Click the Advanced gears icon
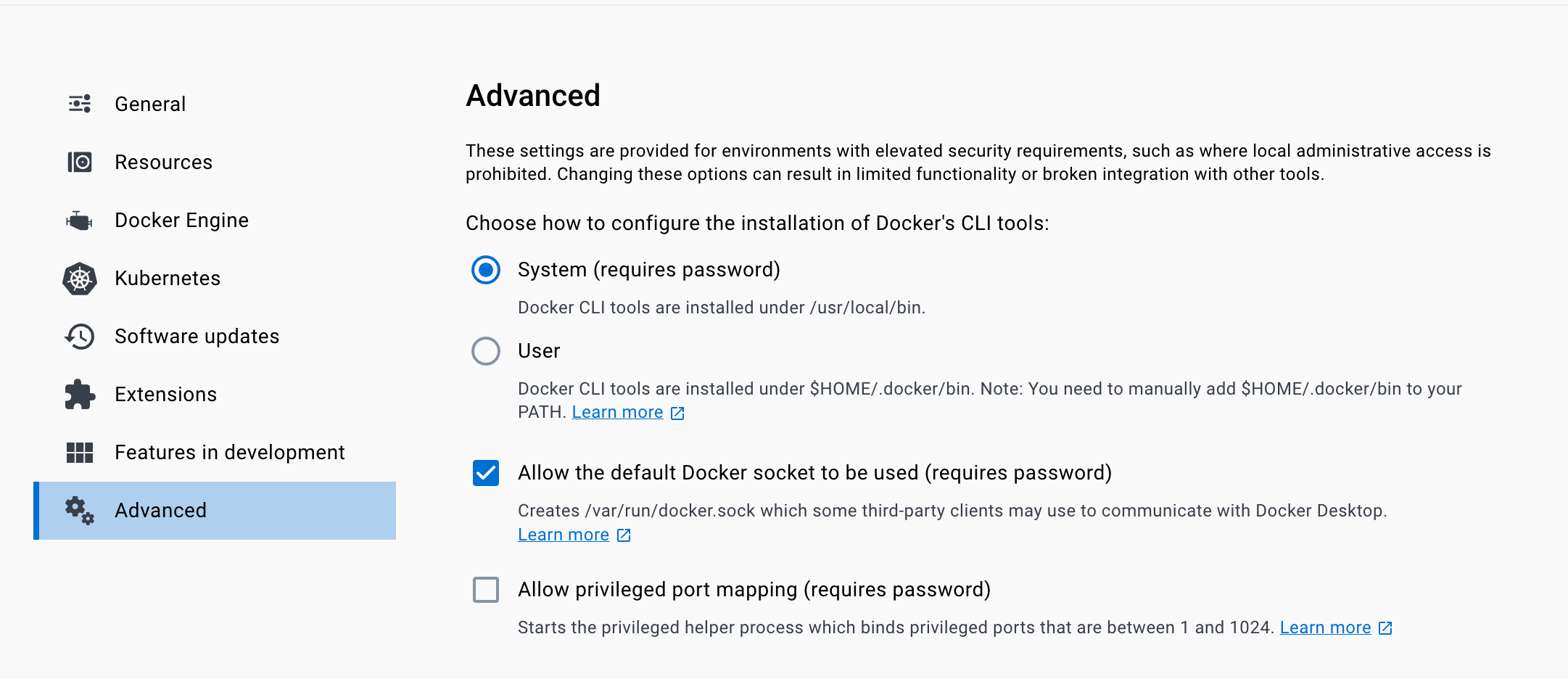The image size is (1568, 679). point(79,510)
